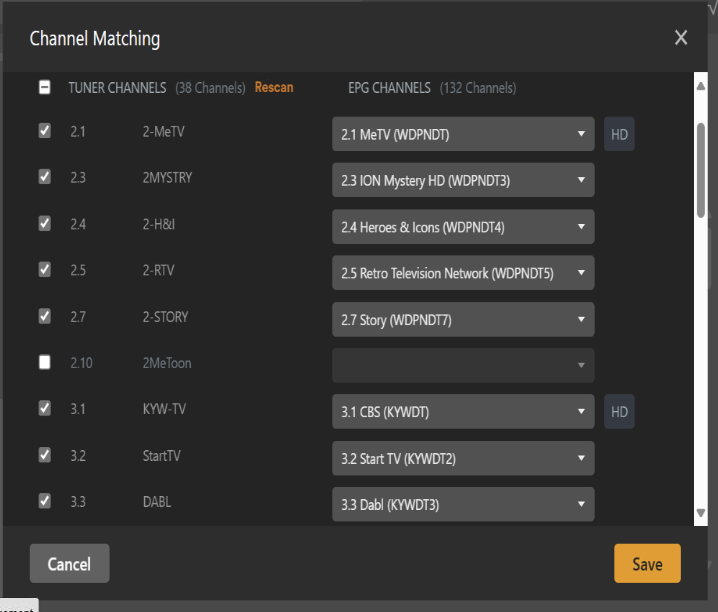Uncheck channel 3.3 DABL checkbox
This screenshot has width=718, height=612.
pos(44,501)
